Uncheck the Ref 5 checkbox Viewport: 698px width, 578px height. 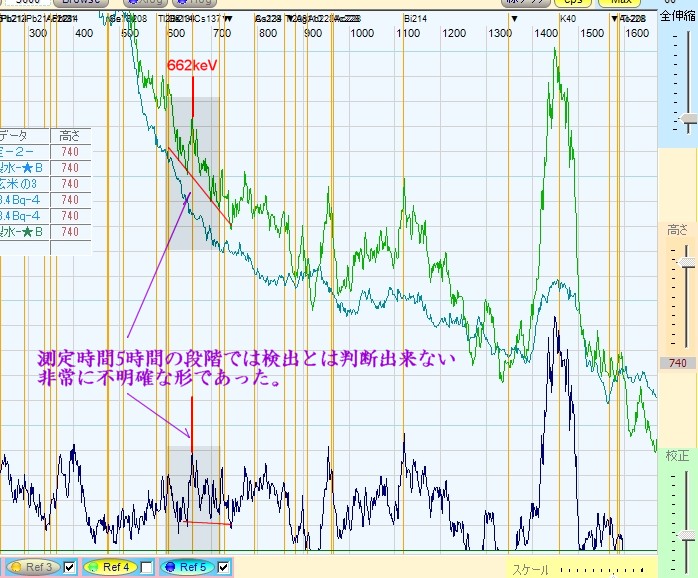pyautogui.click(x=223, y=567)
